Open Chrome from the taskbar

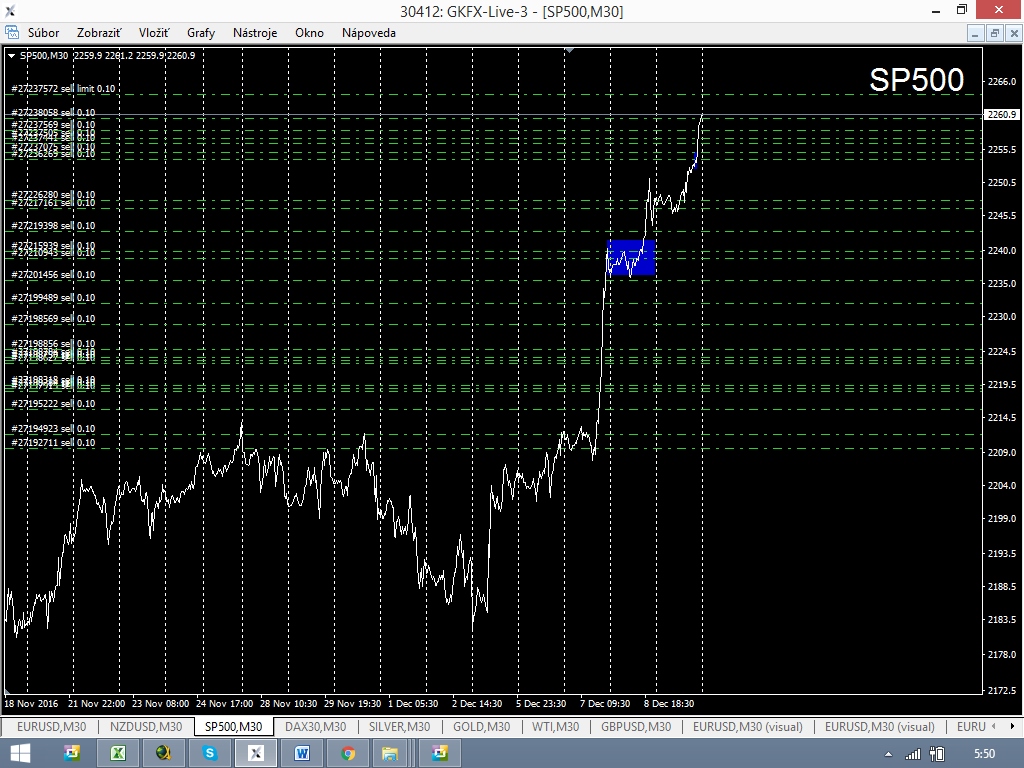click(x=348, y=753)
